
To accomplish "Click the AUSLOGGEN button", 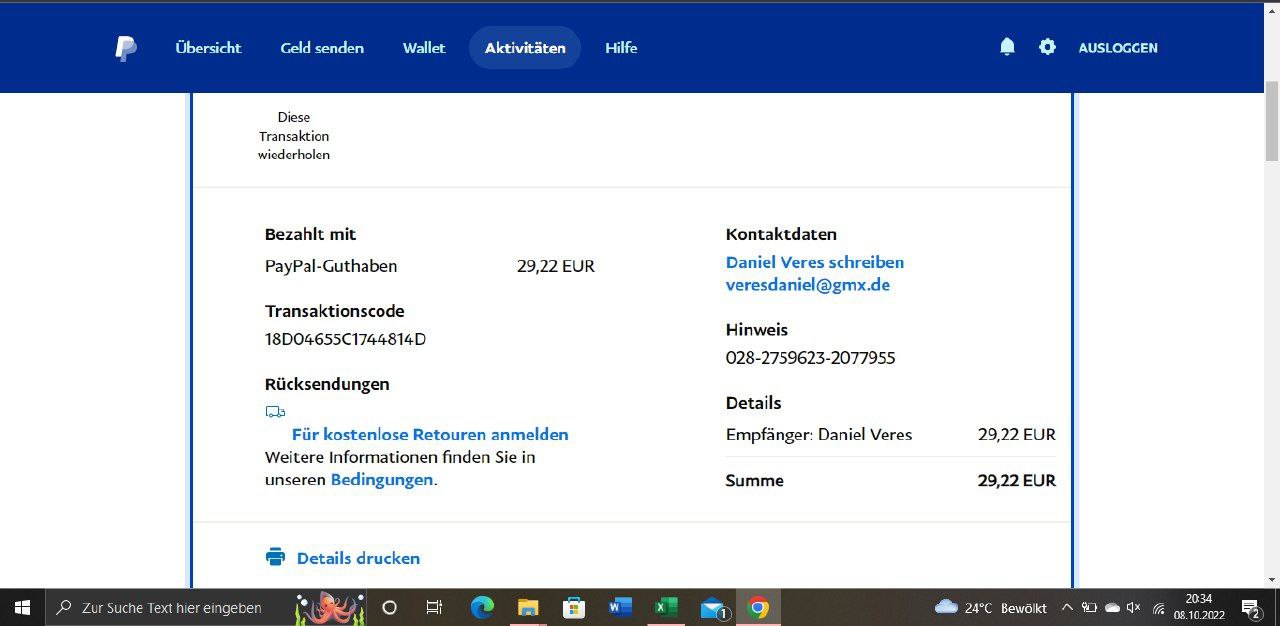I will [1117, 48].
